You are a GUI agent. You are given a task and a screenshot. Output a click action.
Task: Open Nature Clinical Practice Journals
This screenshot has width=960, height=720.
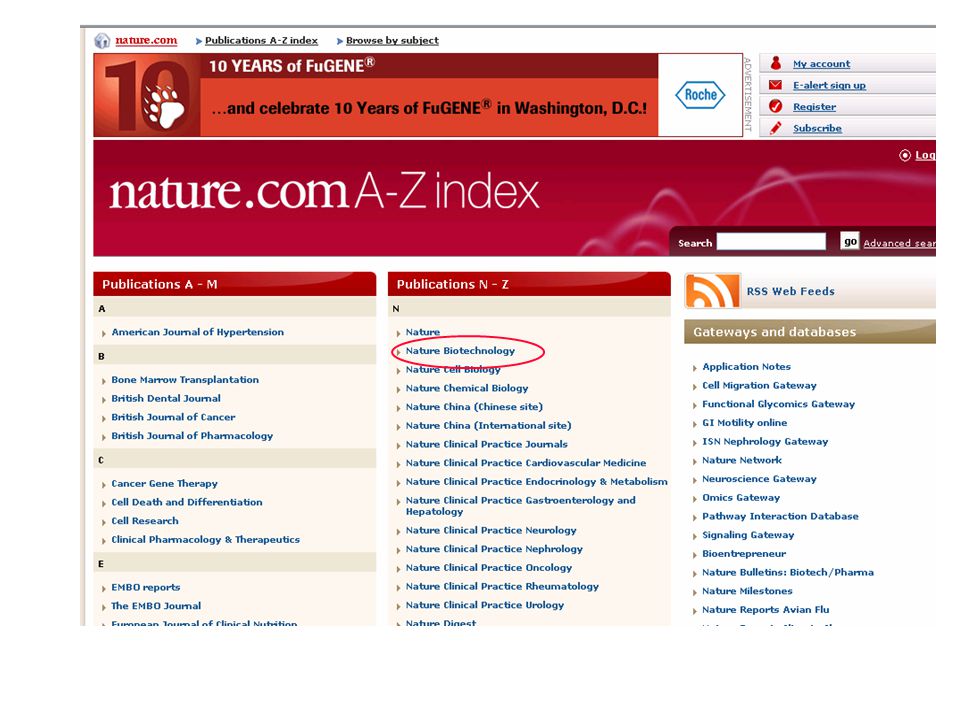pos(487,444)
